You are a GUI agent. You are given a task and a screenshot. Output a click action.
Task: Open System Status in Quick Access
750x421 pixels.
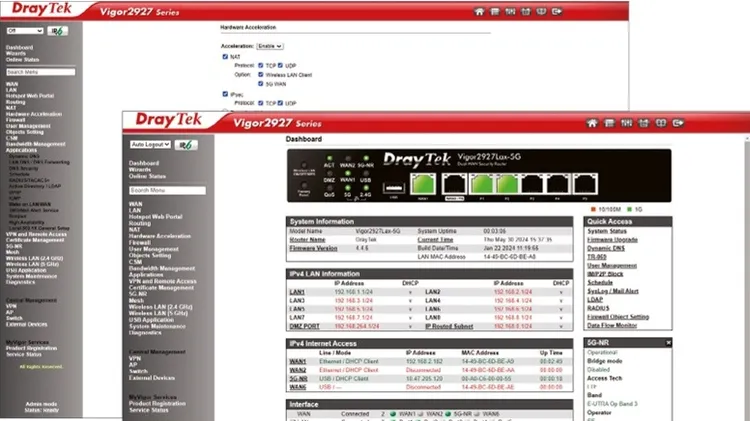click(607, 231)
